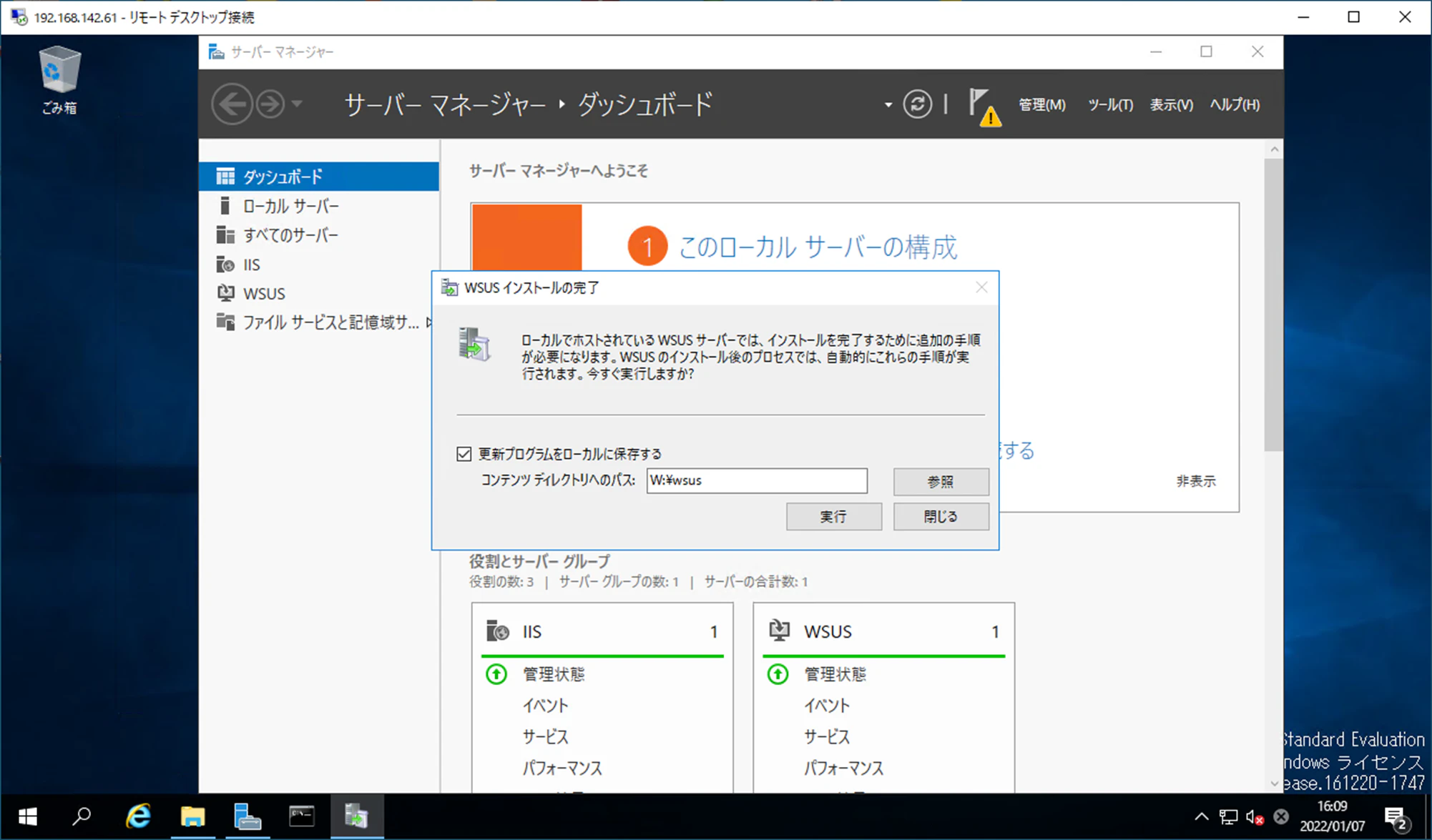Open the ヘルプ(H) menu
The image size is (1432, 840).
[1234, 105]
